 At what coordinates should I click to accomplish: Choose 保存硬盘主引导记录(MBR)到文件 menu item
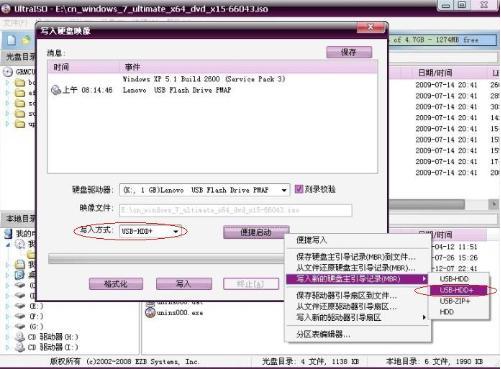[x=358, y=257]
